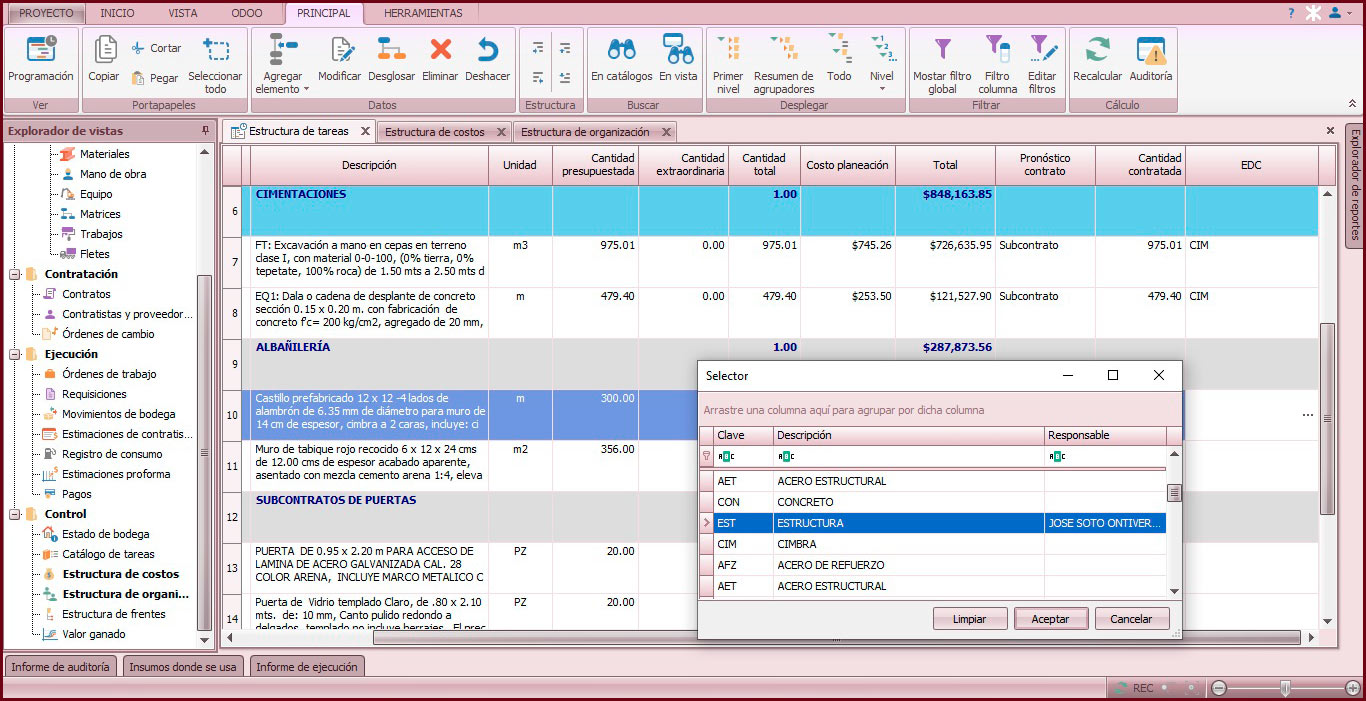Click the Cortar scissors icon

coord(138,48)
